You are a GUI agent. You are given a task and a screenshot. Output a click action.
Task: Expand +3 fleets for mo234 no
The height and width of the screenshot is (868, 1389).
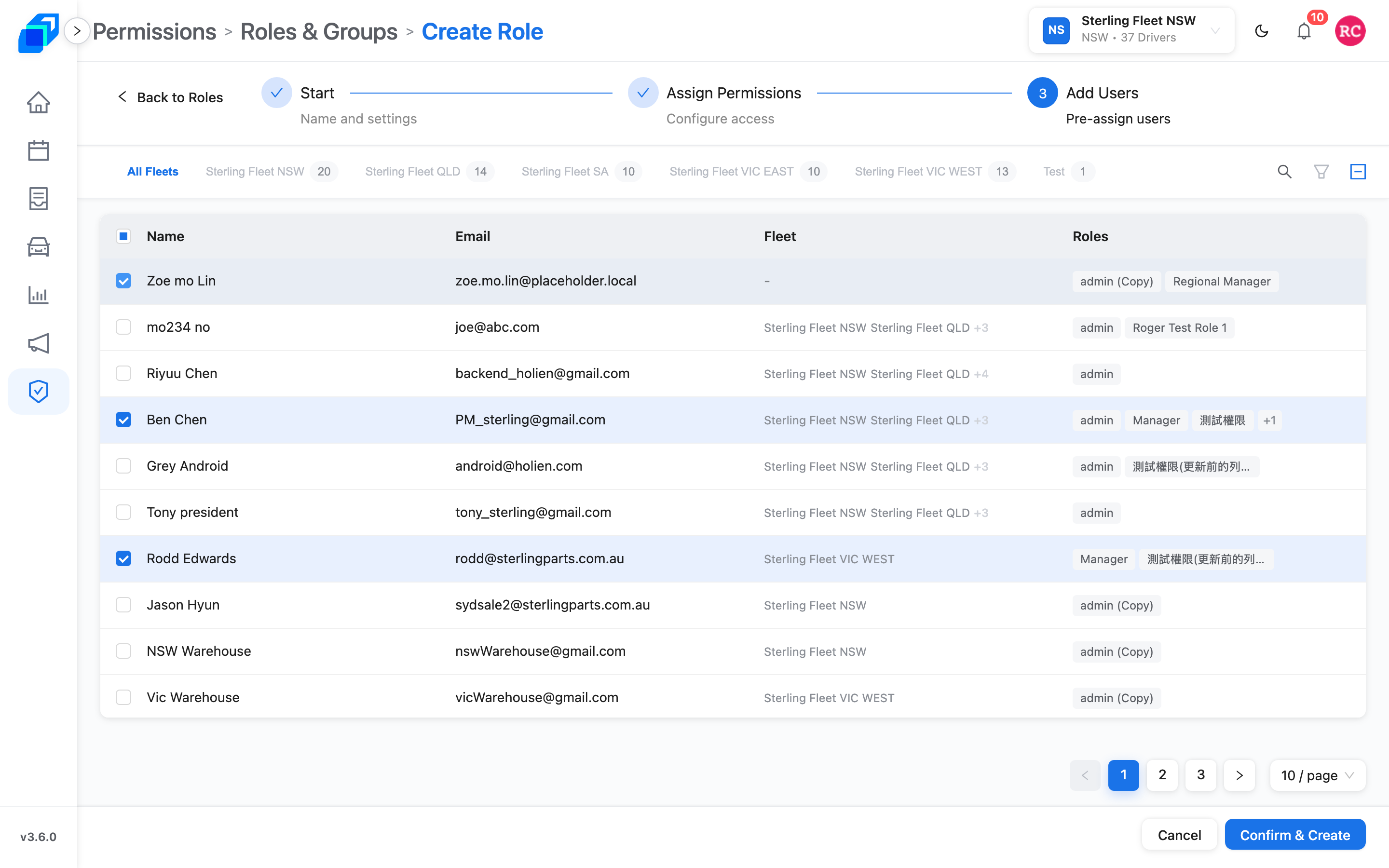981,328
